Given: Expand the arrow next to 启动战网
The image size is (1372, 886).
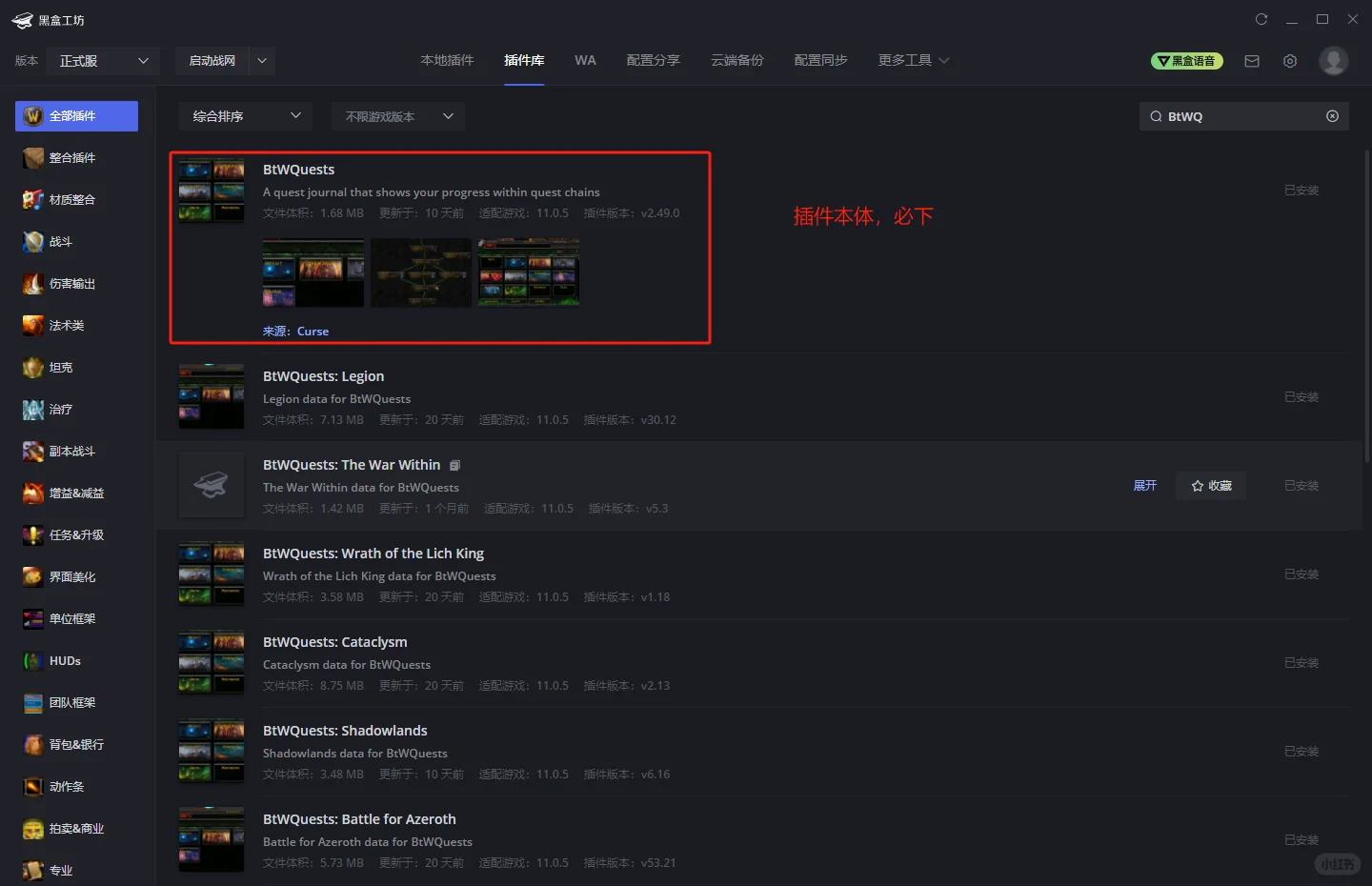Looking at the screenshot, I should coord(262,61).
